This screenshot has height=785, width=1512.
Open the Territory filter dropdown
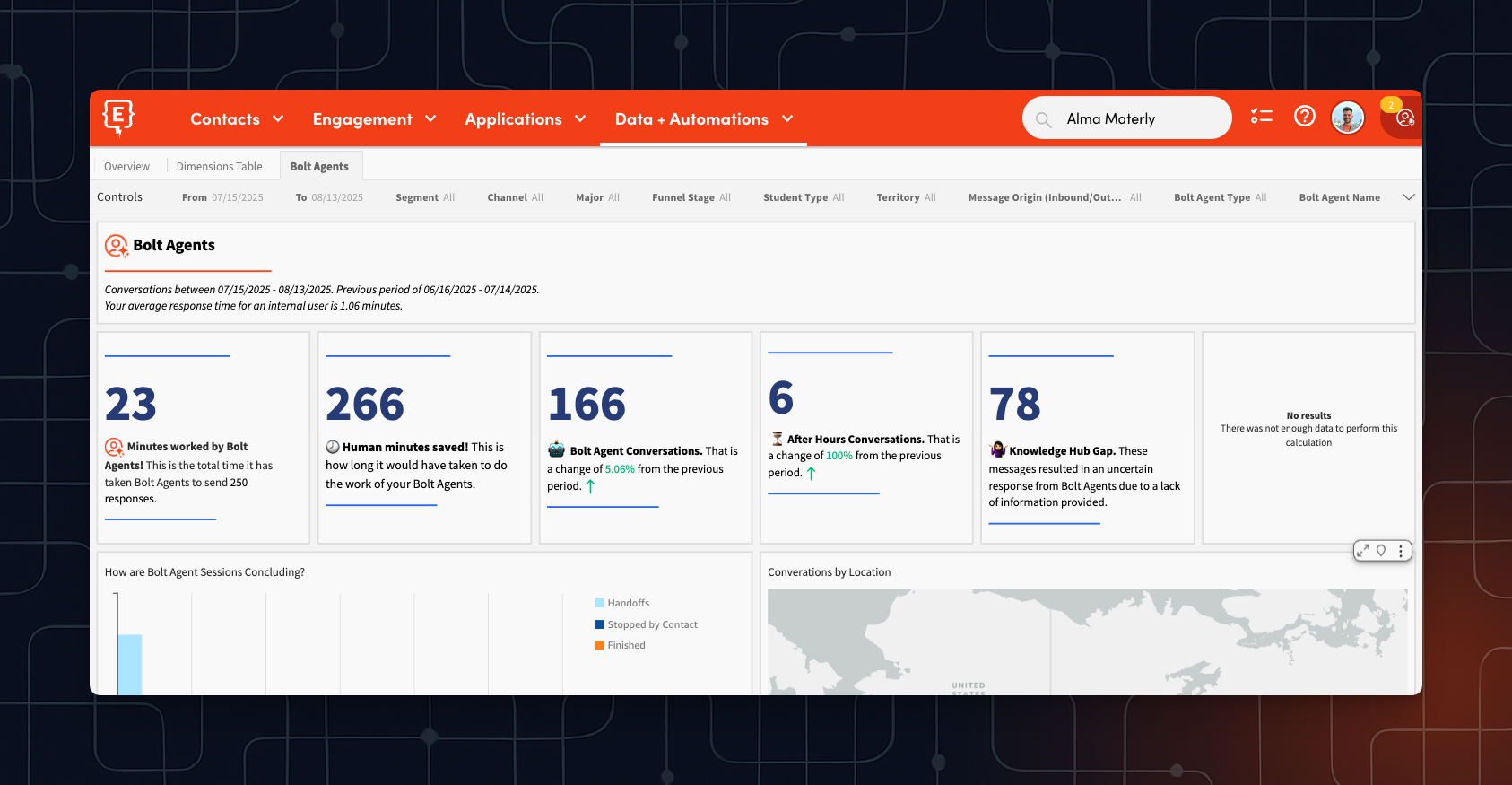tap(906, 197)
